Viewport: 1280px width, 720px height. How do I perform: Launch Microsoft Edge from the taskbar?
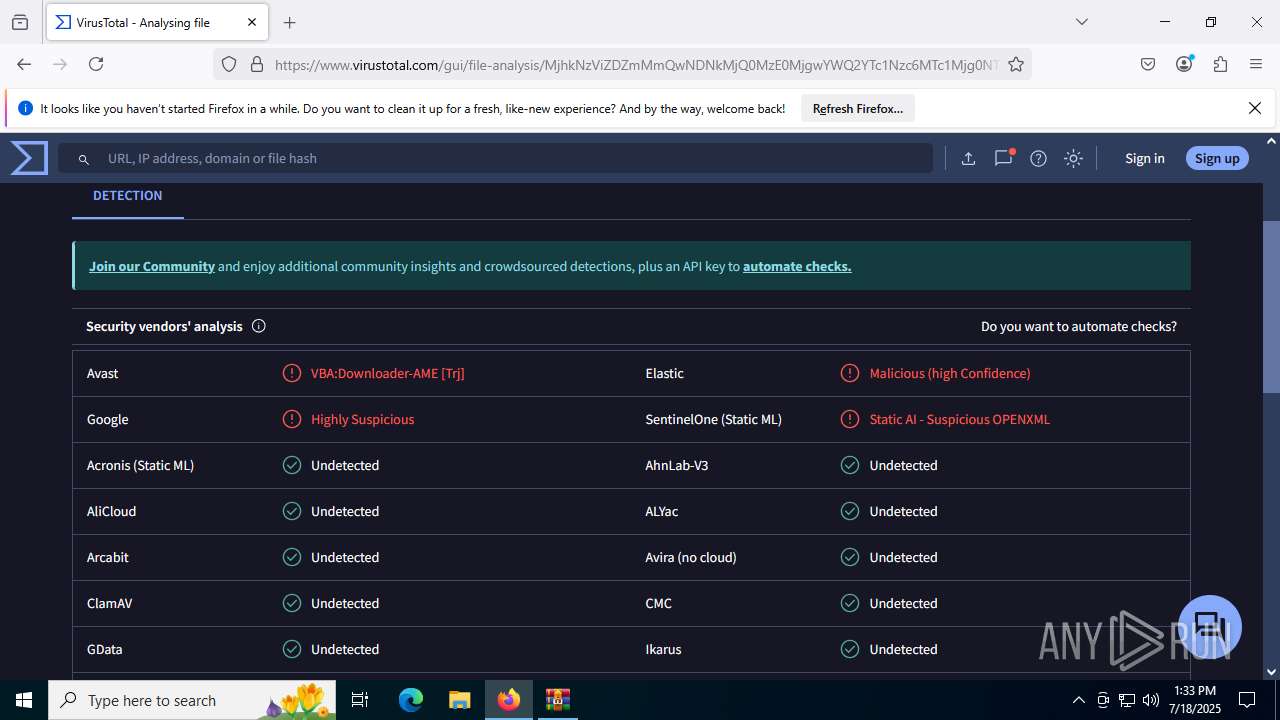coord(411,700)
